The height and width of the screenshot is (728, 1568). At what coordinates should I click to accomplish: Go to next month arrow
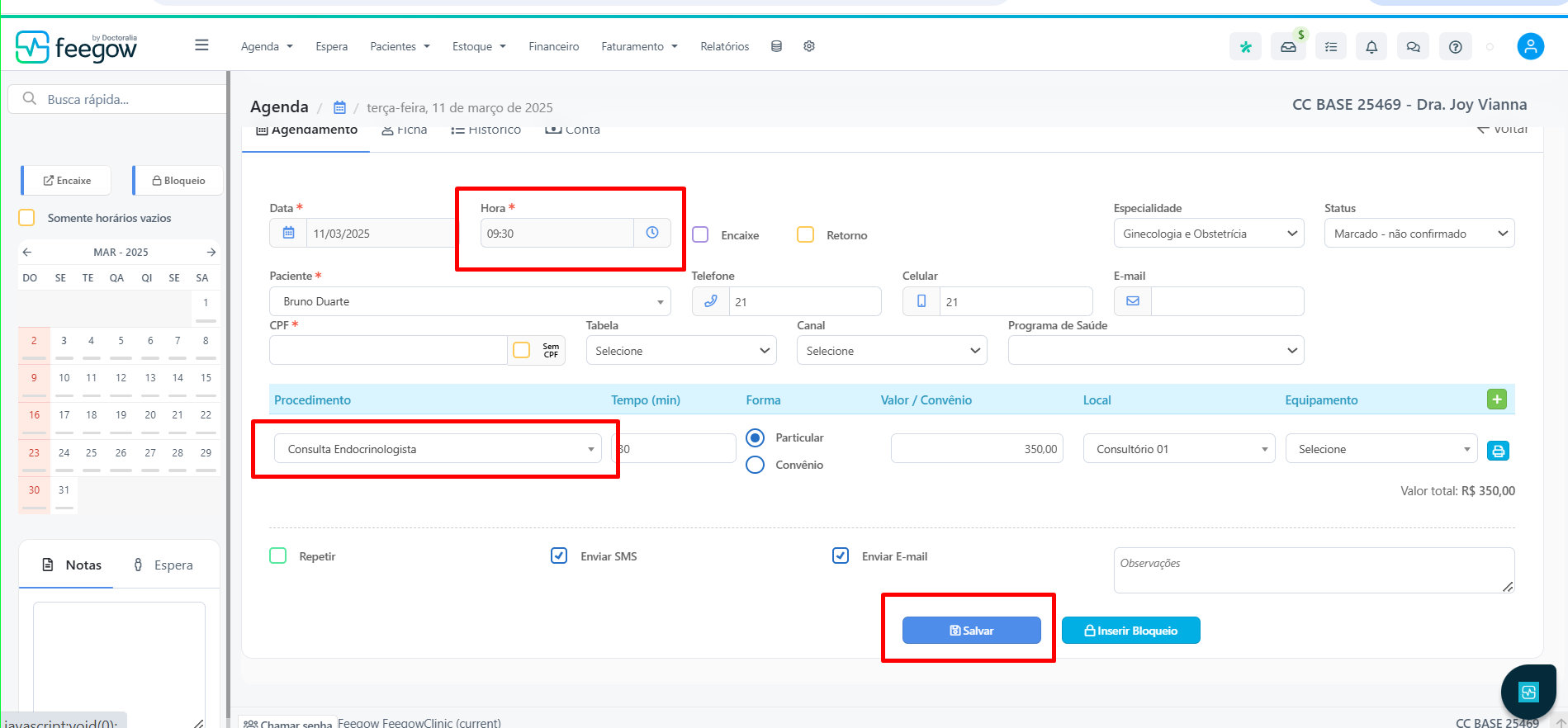pyautogui.click(x=211, y=252)
